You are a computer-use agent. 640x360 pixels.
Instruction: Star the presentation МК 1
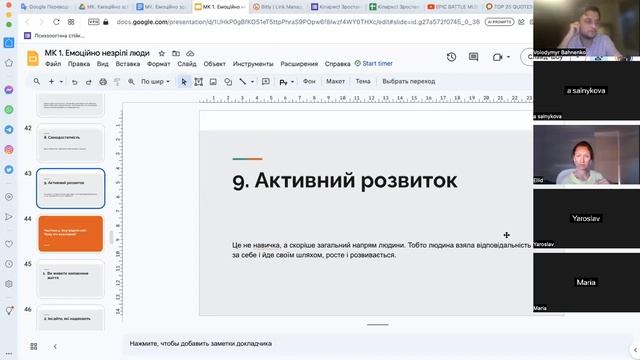162,53
